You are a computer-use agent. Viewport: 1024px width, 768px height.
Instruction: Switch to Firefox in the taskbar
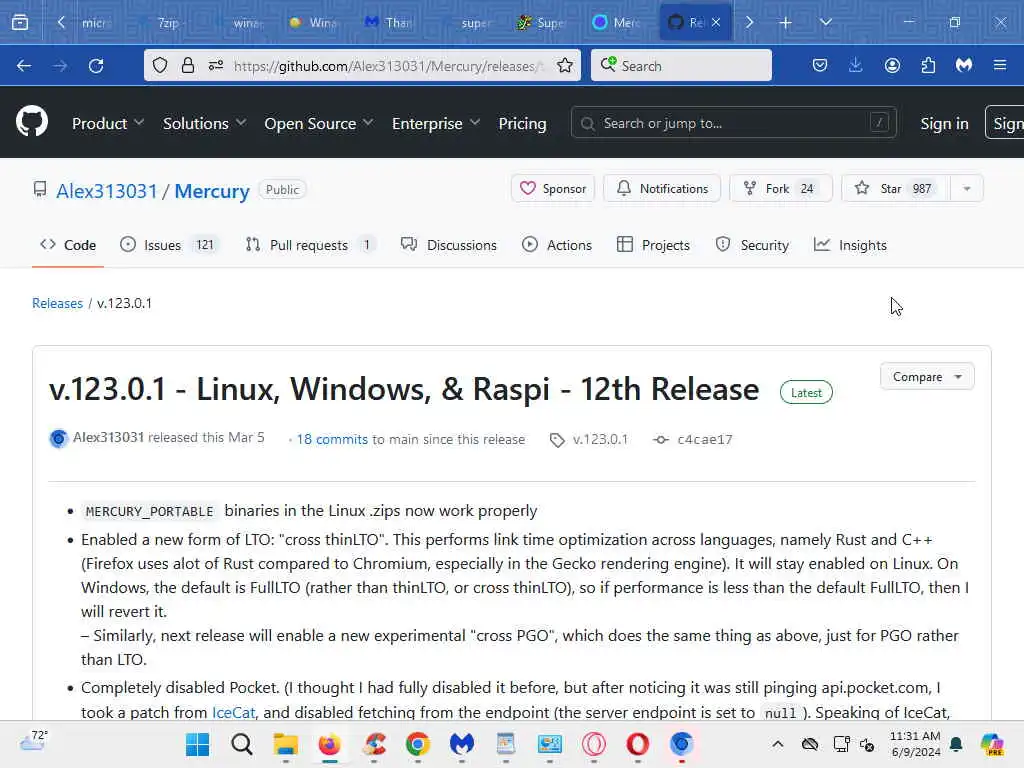[x=329, y=744]
